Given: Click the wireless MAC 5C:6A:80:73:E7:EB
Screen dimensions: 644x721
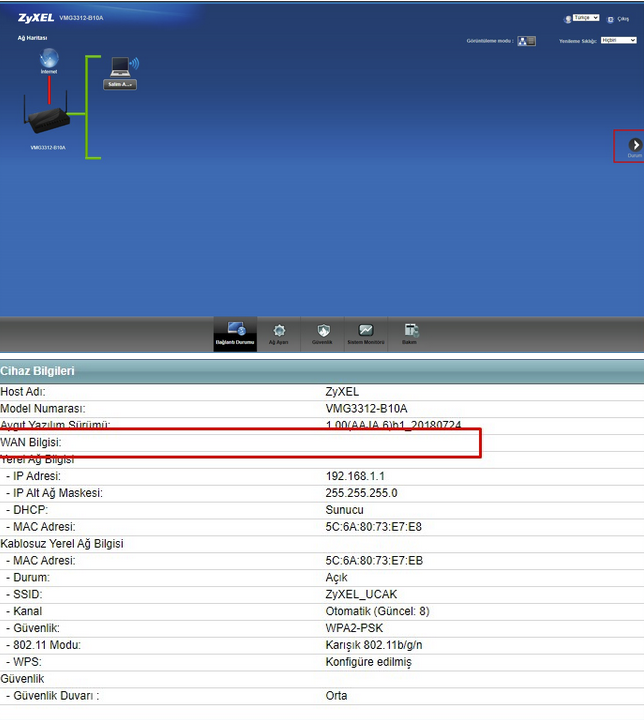Looking at the screenshot, I should pos(374,561).
